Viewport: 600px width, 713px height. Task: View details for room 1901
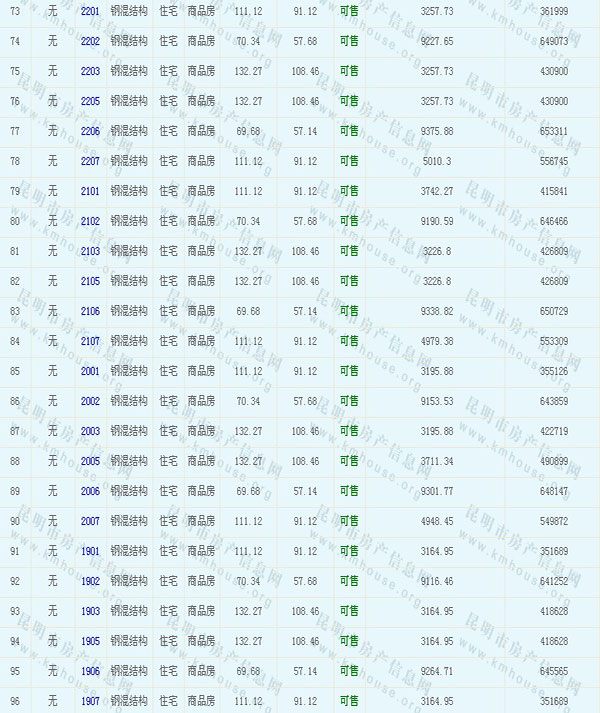[90, 551]
